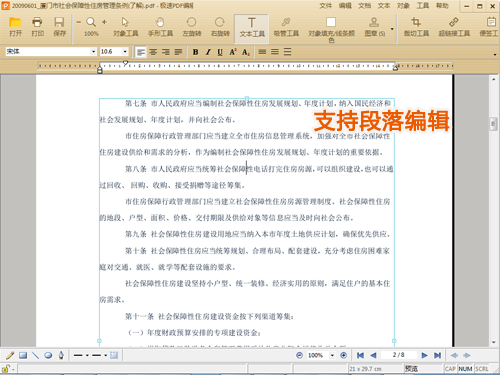Viewport: 500px width, 375px height.
Task: Toggle bold formatting
Action: click(x=196, y=52)
